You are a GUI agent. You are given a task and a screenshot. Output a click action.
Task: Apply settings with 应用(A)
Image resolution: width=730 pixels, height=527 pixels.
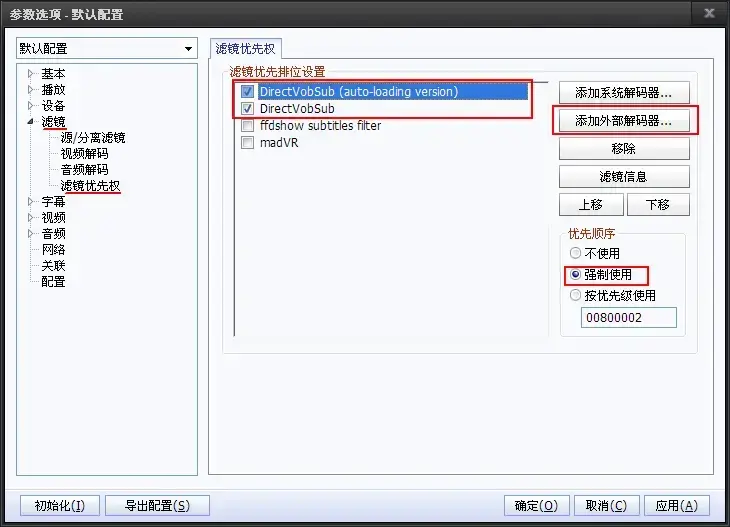pyautogui.click(x=676, y=506)
